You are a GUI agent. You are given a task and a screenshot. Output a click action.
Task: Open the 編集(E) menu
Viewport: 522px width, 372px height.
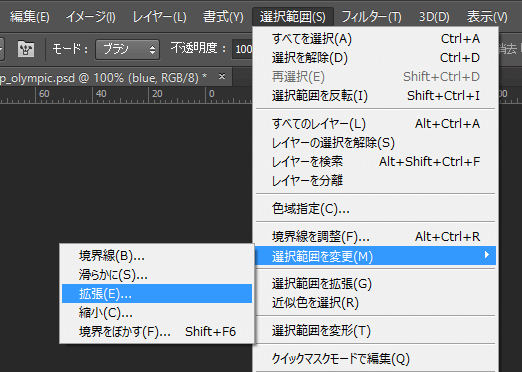30,16
